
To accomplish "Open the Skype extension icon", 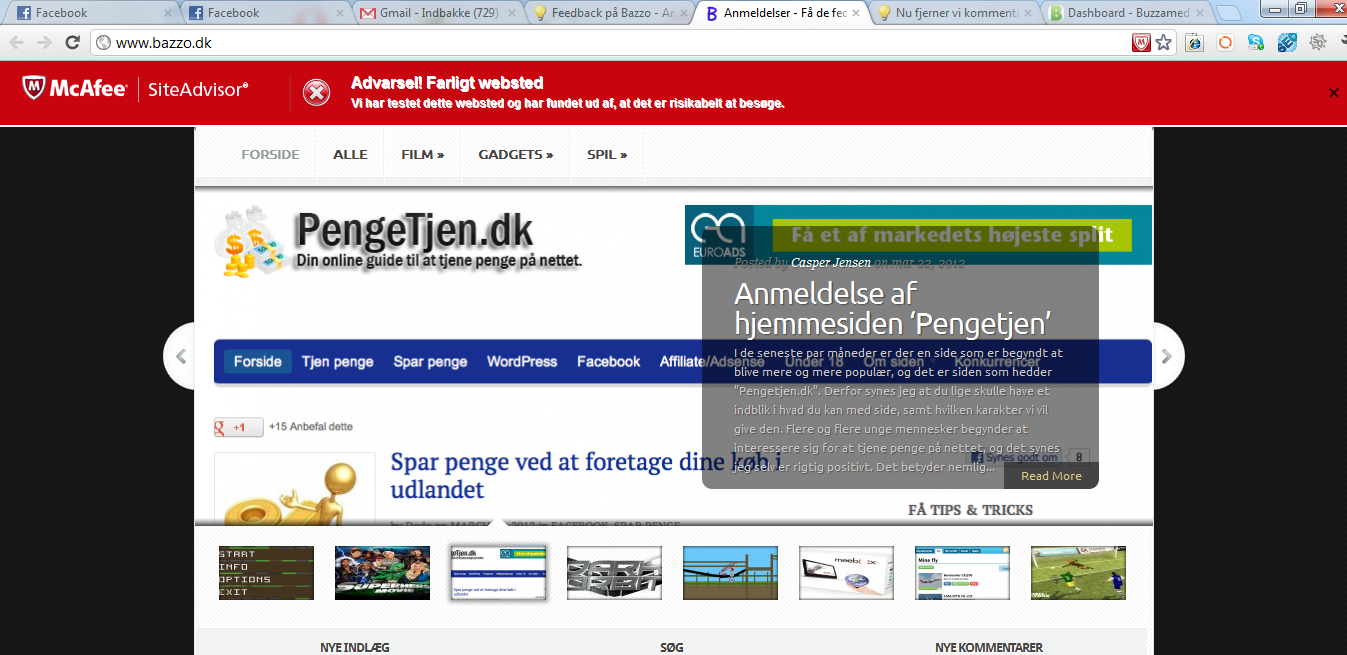I will tap(1257, 43).
